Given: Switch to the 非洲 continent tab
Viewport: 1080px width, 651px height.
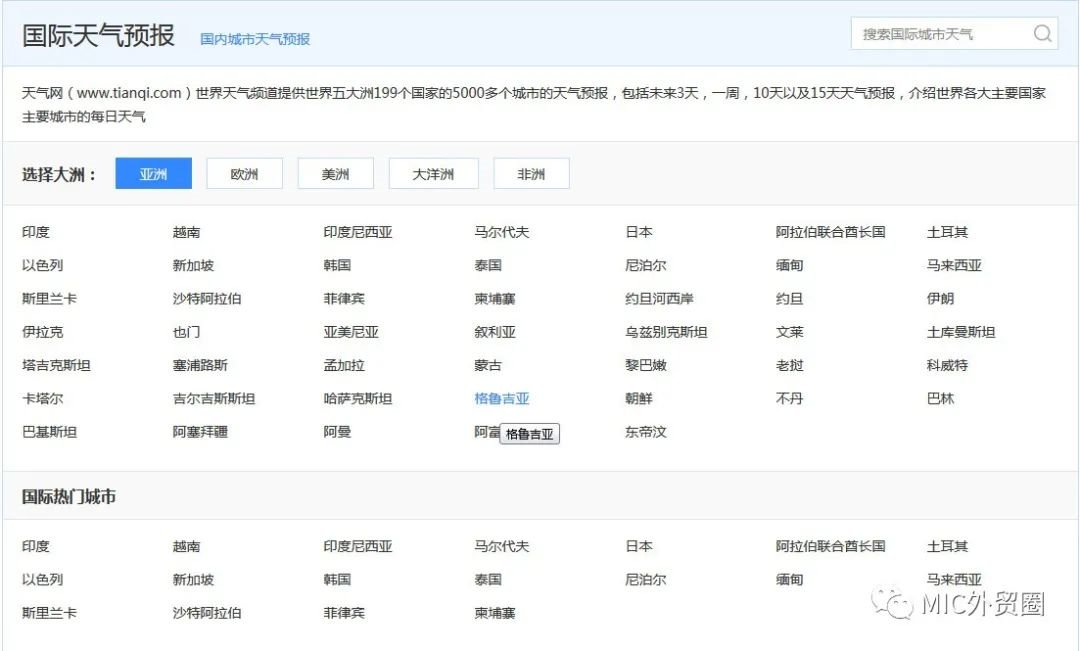Looking at the screenshot, I should [x=531, y=172].
